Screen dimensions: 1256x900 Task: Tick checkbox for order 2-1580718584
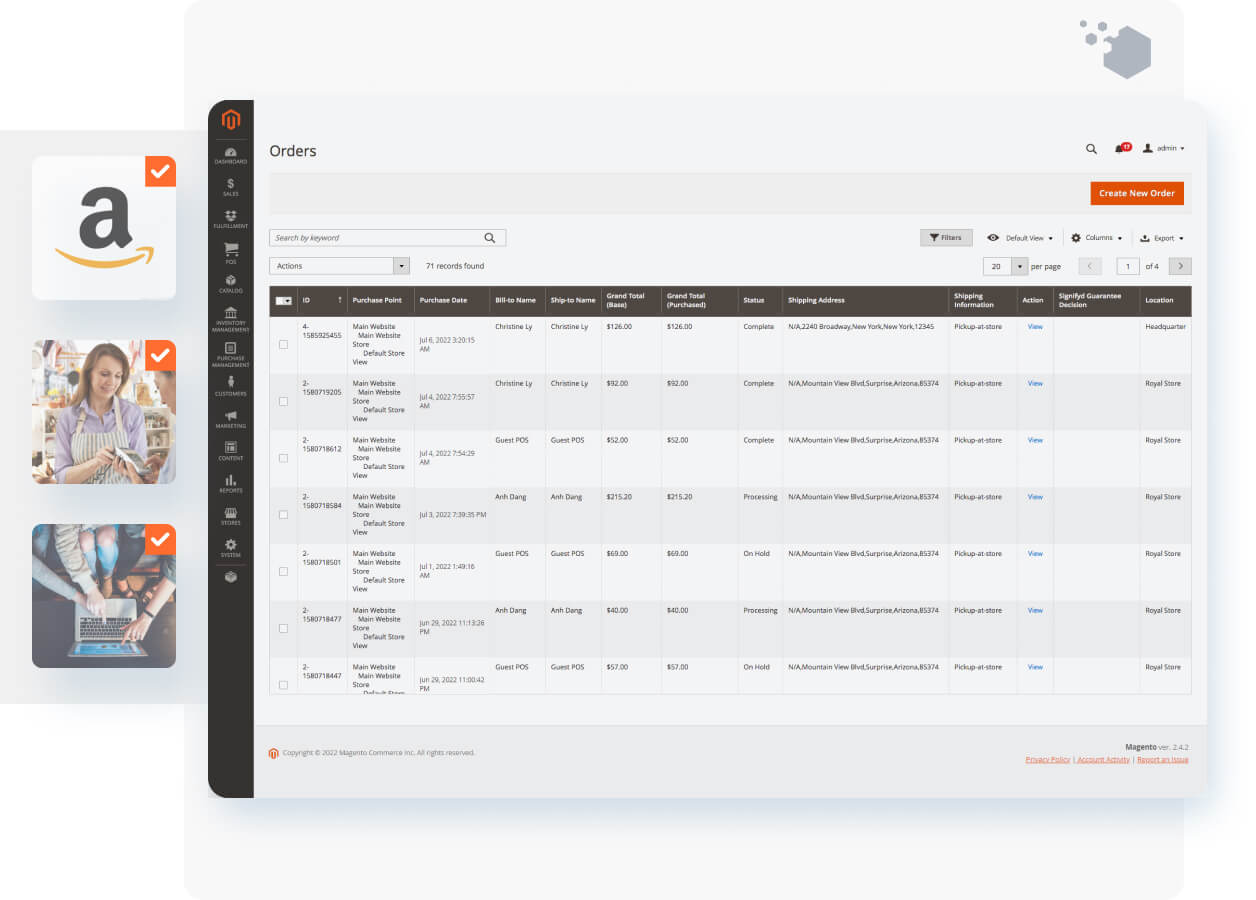(x=283, y=514)
